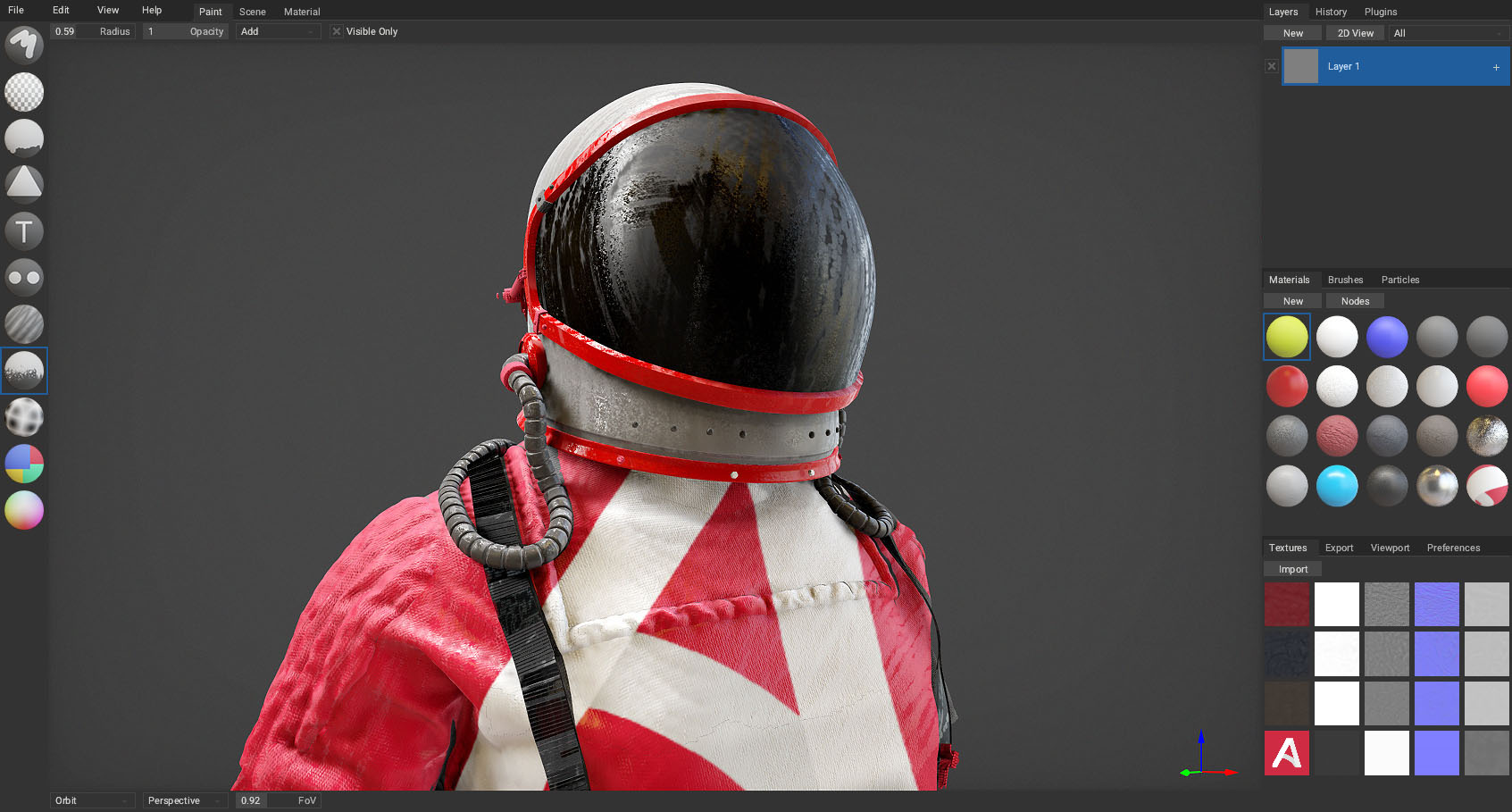1512x812 pixels.
Task: Switch to the Scene tab
Action: [x=253, y=12]
